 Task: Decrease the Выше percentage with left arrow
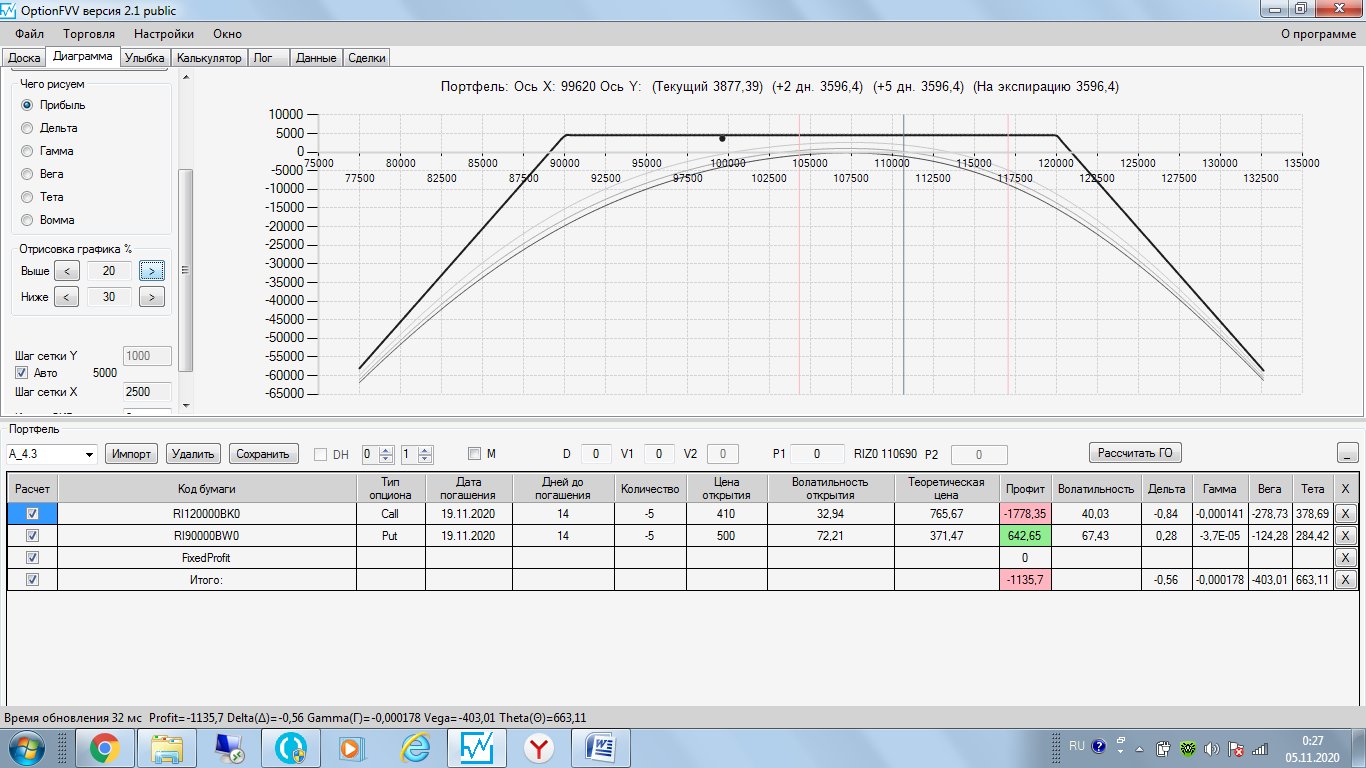[x=66, y=270]
